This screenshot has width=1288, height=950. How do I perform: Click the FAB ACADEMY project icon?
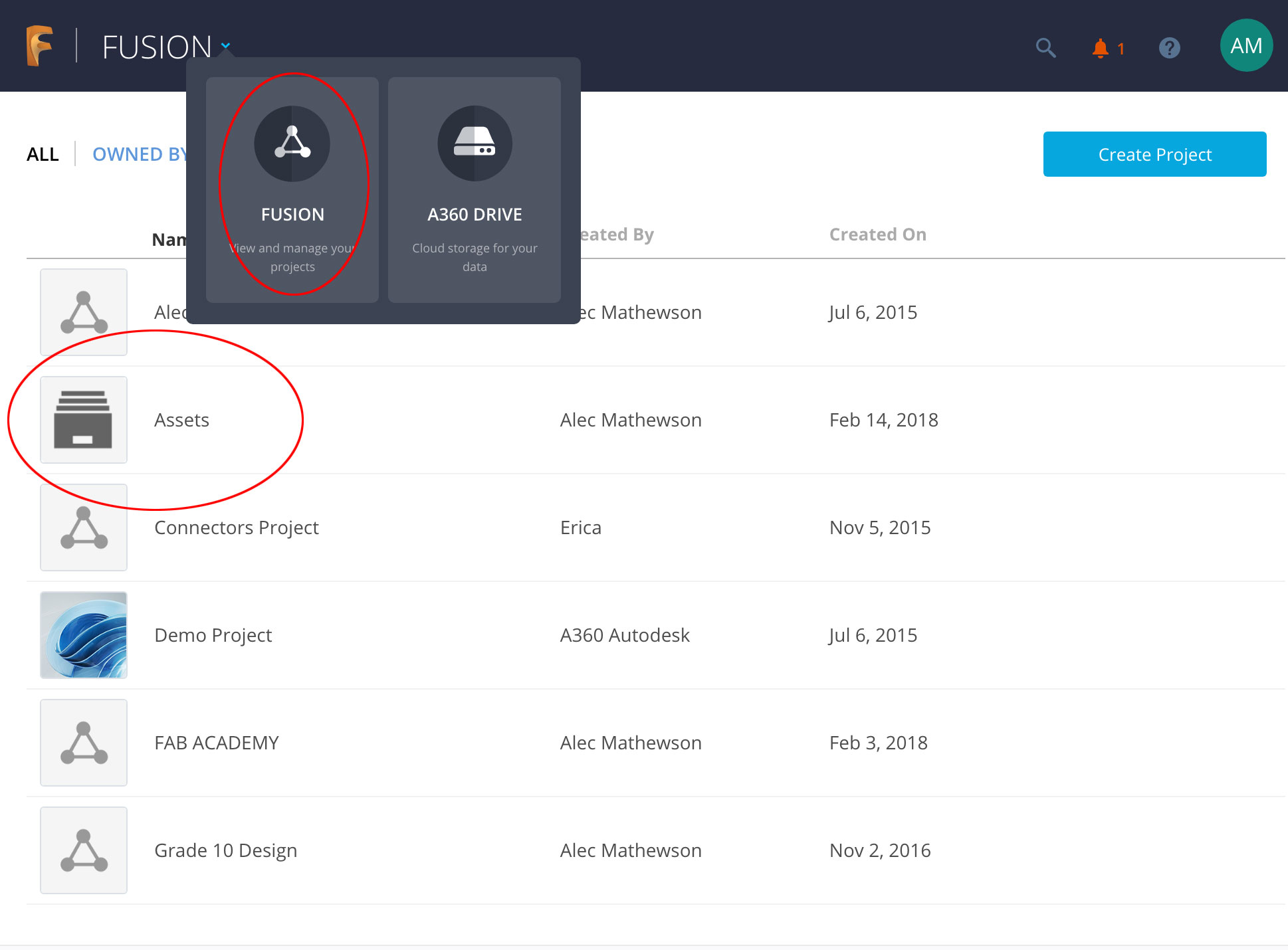pyautogui.click(x=84, y=743)
